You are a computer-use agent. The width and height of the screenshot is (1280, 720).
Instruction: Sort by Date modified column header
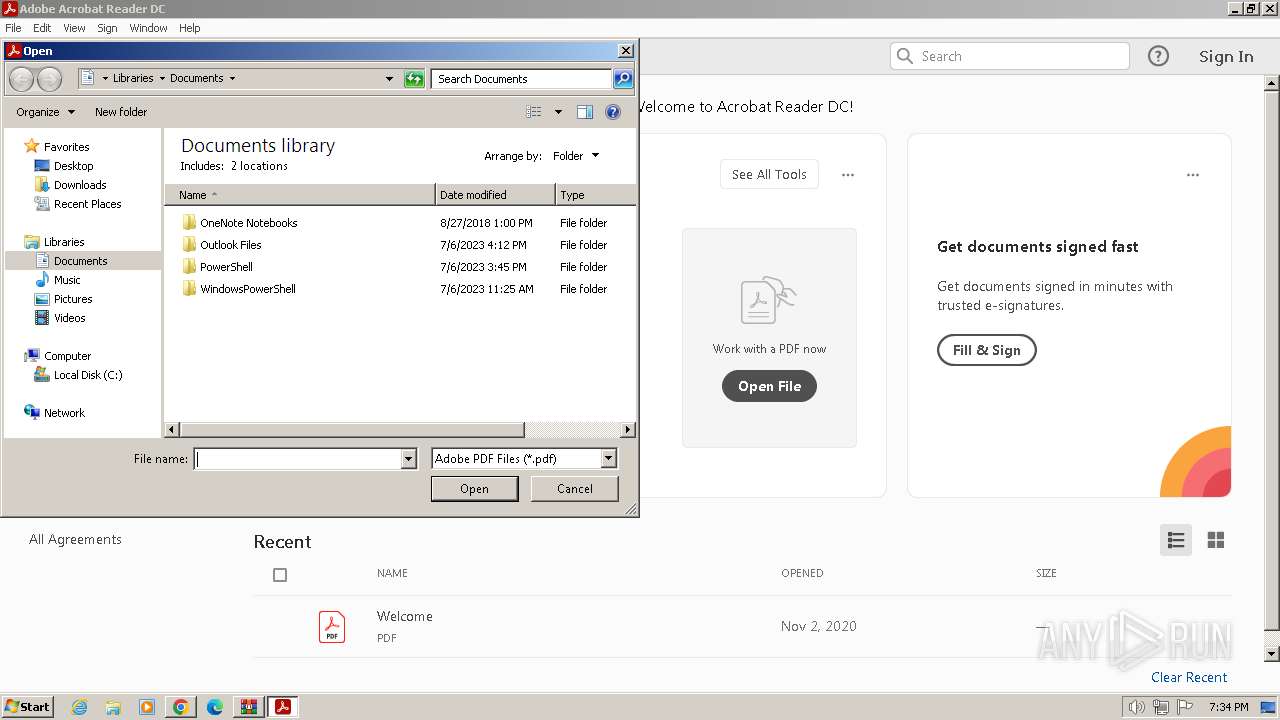click(495, 195)
